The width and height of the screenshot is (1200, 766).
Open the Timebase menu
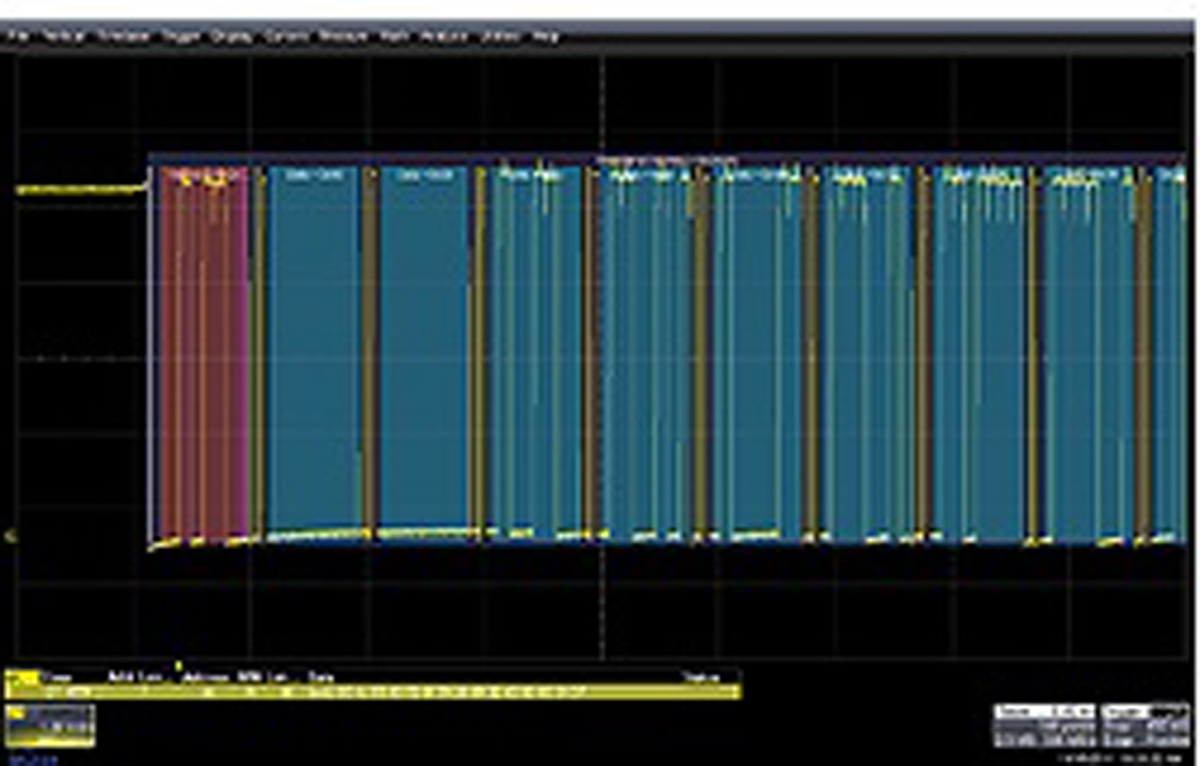coord(122,36)
